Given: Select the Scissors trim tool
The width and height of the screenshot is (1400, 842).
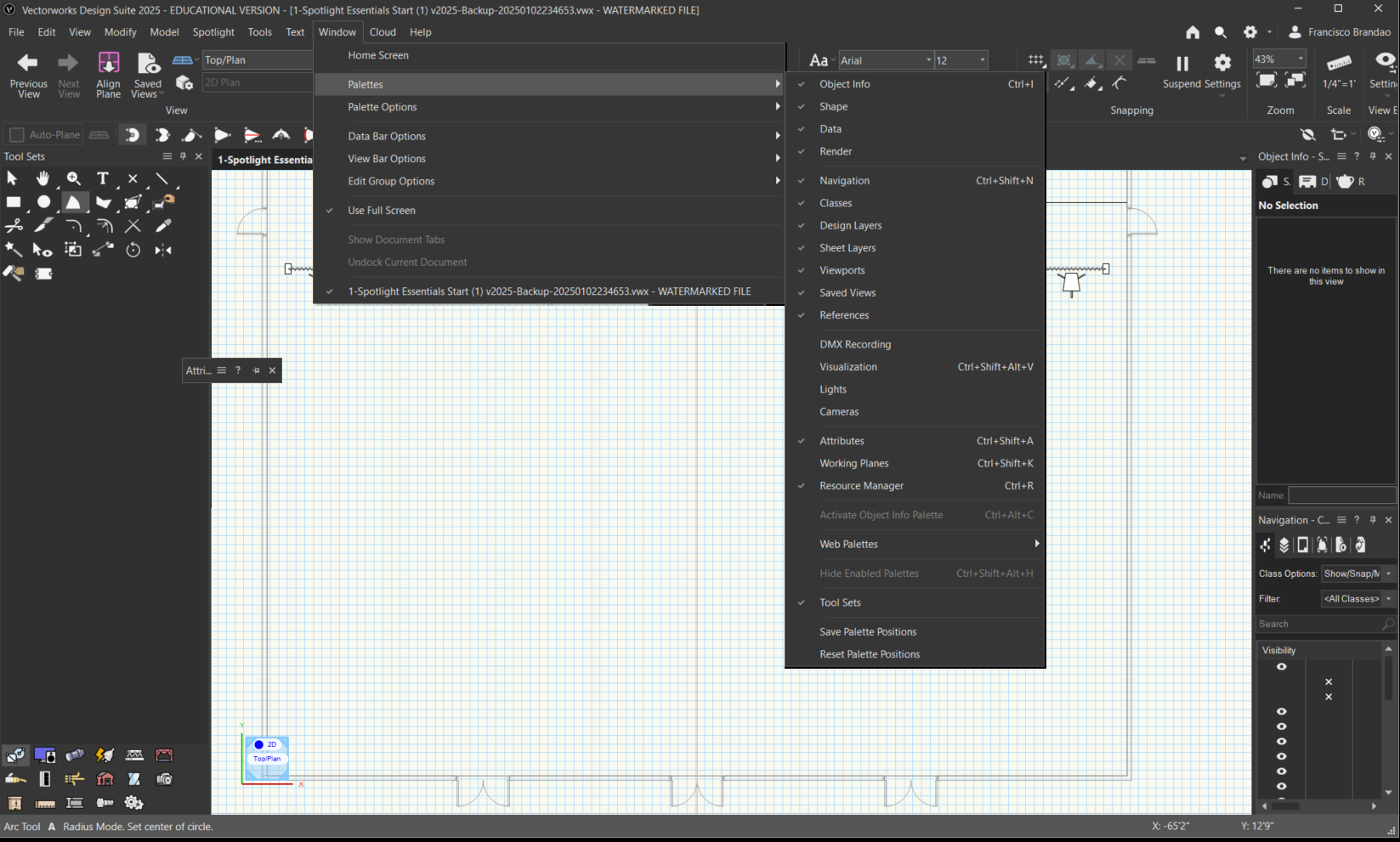Looking at the screenshot, I should point(14,226).
